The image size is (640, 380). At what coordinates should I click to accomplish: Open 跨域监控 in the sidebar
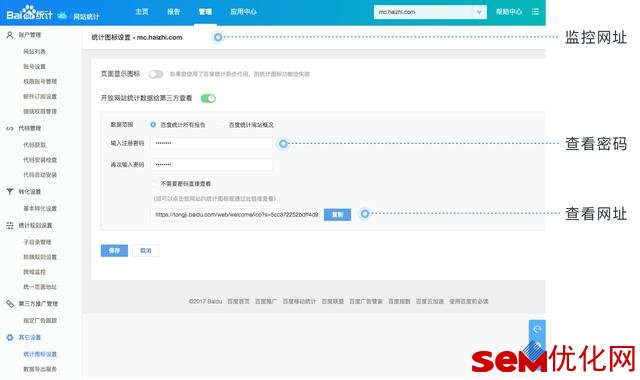pyautogui.click(x=35, y=272)
